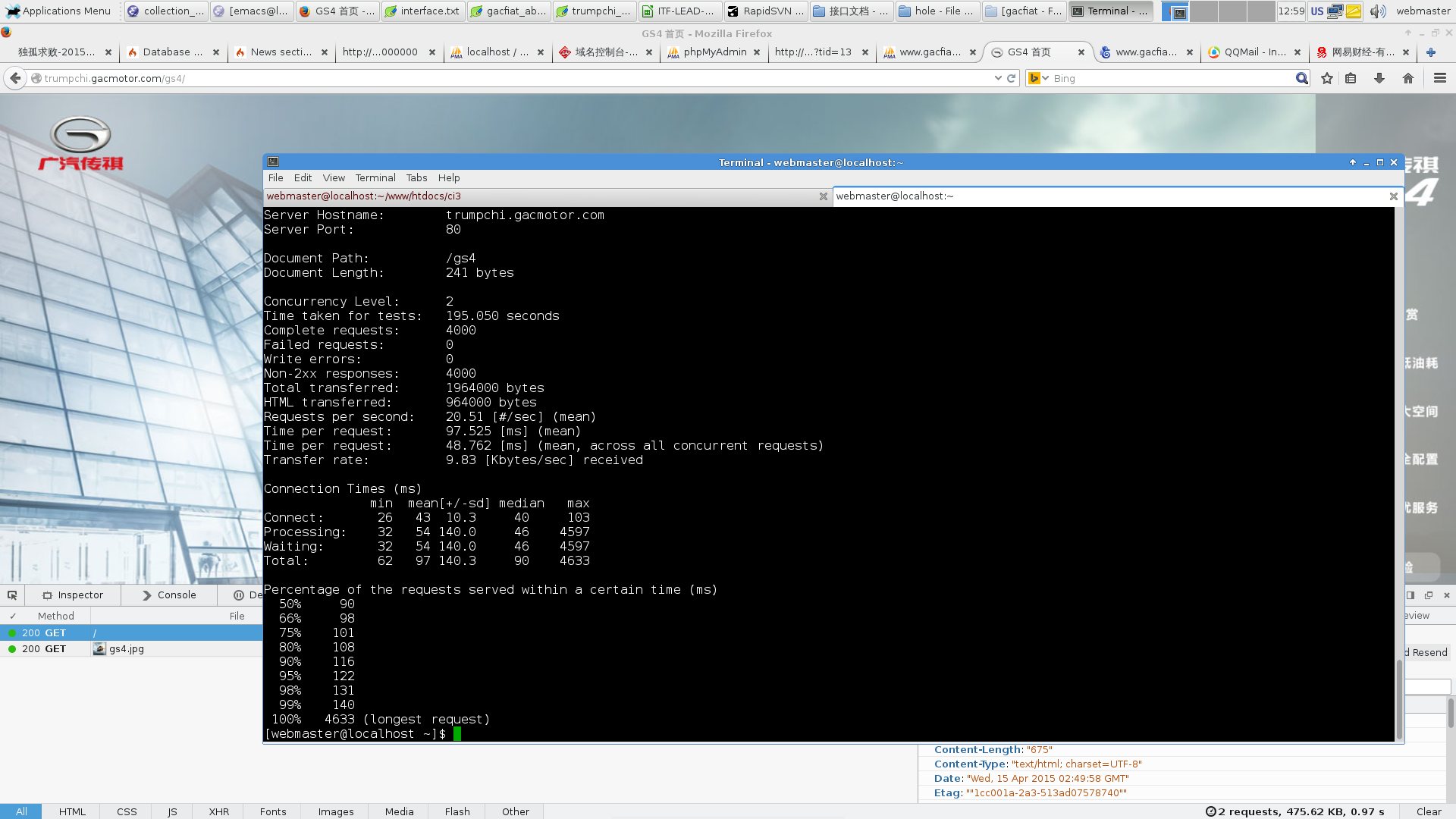The image size is (1456, 819).
Task: Filter network requests by HTML
Action: (x=72, y=811)
